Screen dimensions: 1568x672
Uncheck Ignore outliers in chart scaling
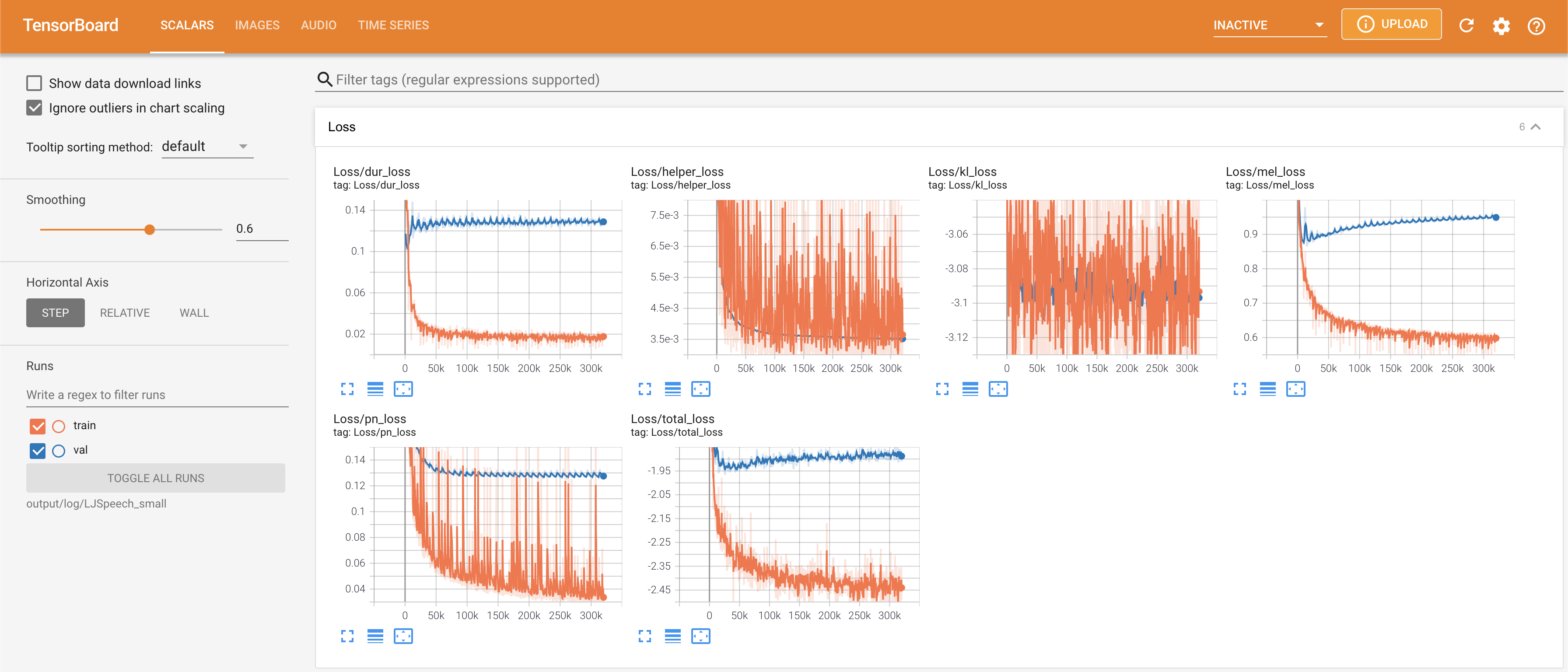pyautogui.click(x=34, y=108)
